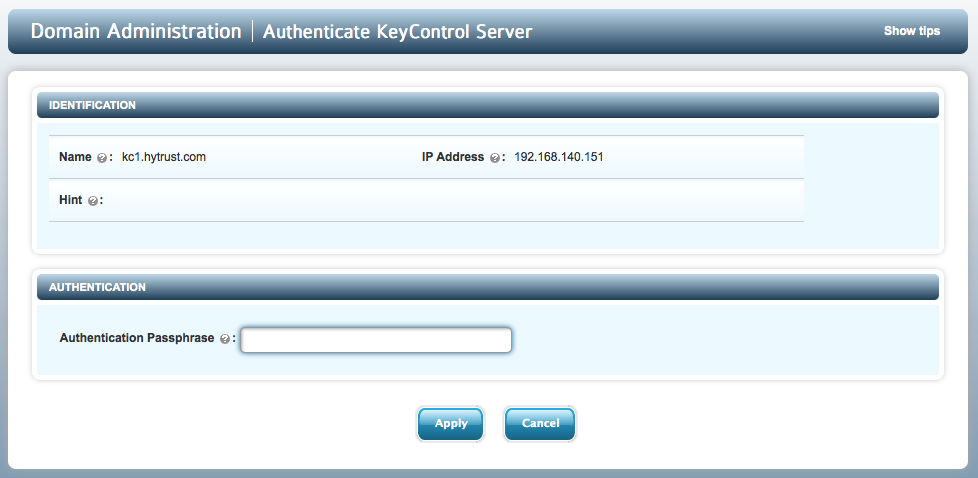
Task: Click the IDENTIFICATION section header
Action: [x=488, y=105]
